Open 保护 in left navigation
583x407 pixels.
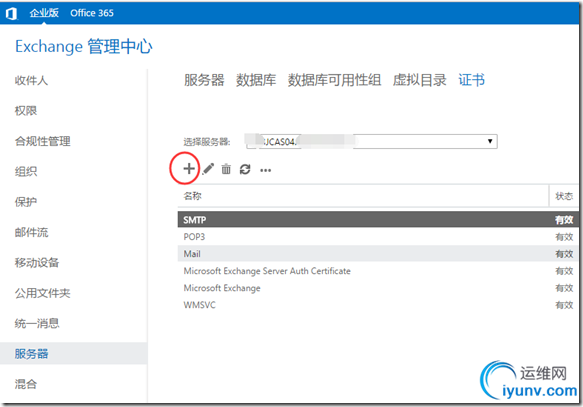click(26, 202)
